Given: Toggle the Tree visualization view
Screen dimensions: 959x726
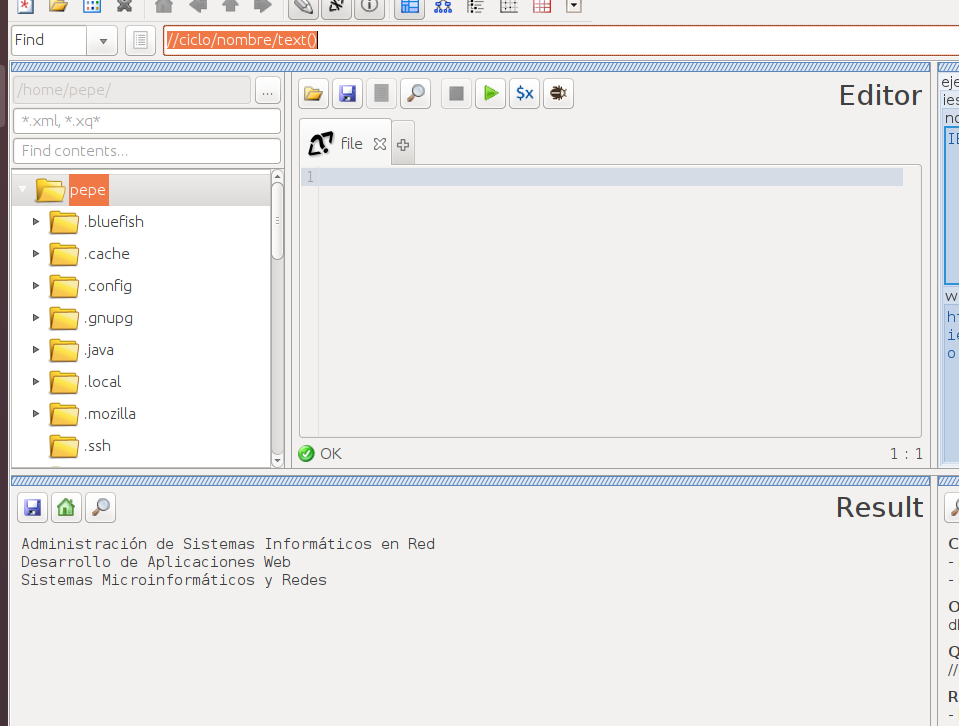Looking at the screenshot, I should point(443,7).
